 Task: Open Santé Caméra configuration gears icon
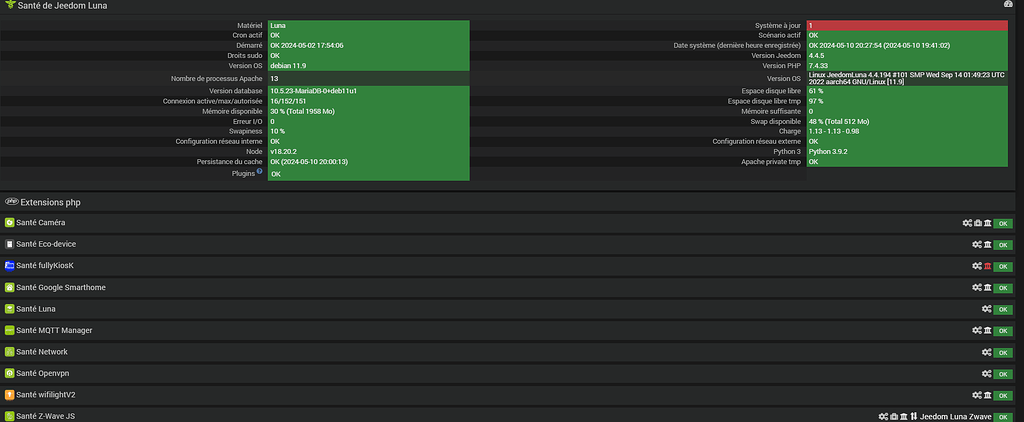tap(967, 223)
